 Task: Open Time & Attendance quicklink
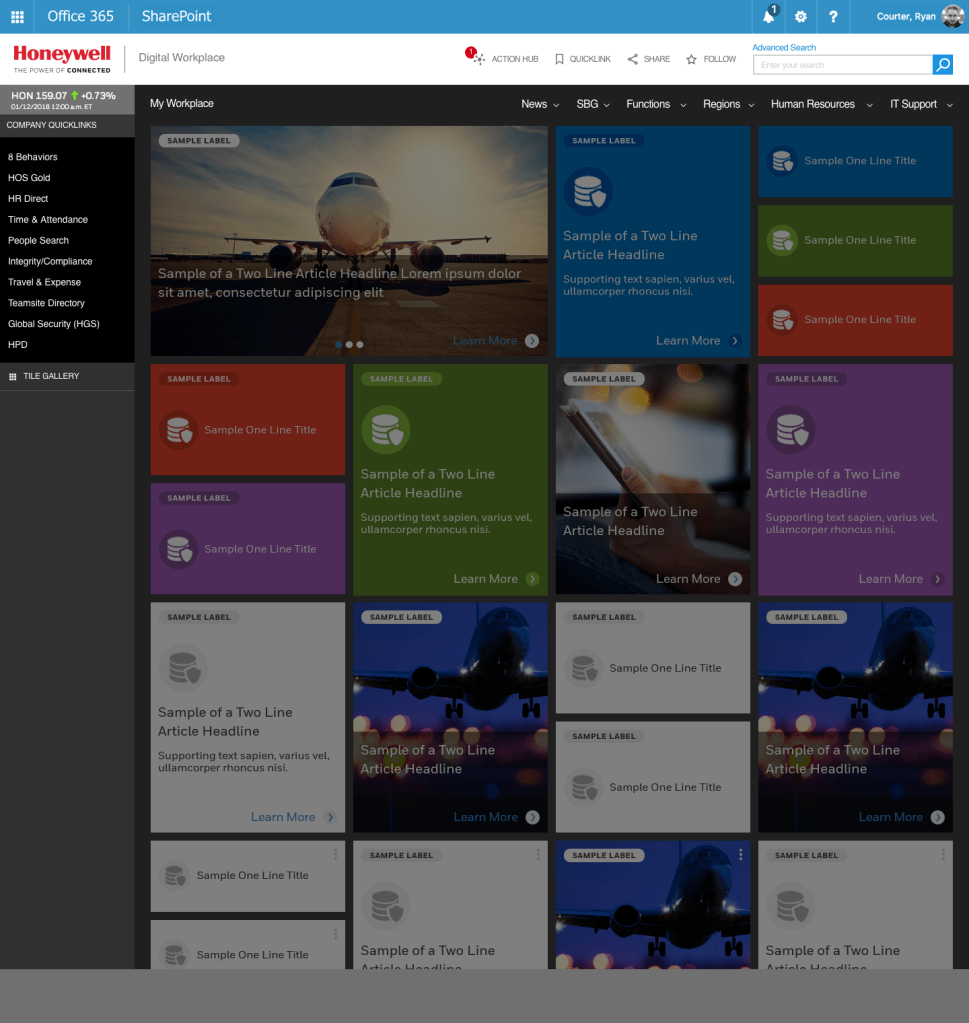click(48, 220)
